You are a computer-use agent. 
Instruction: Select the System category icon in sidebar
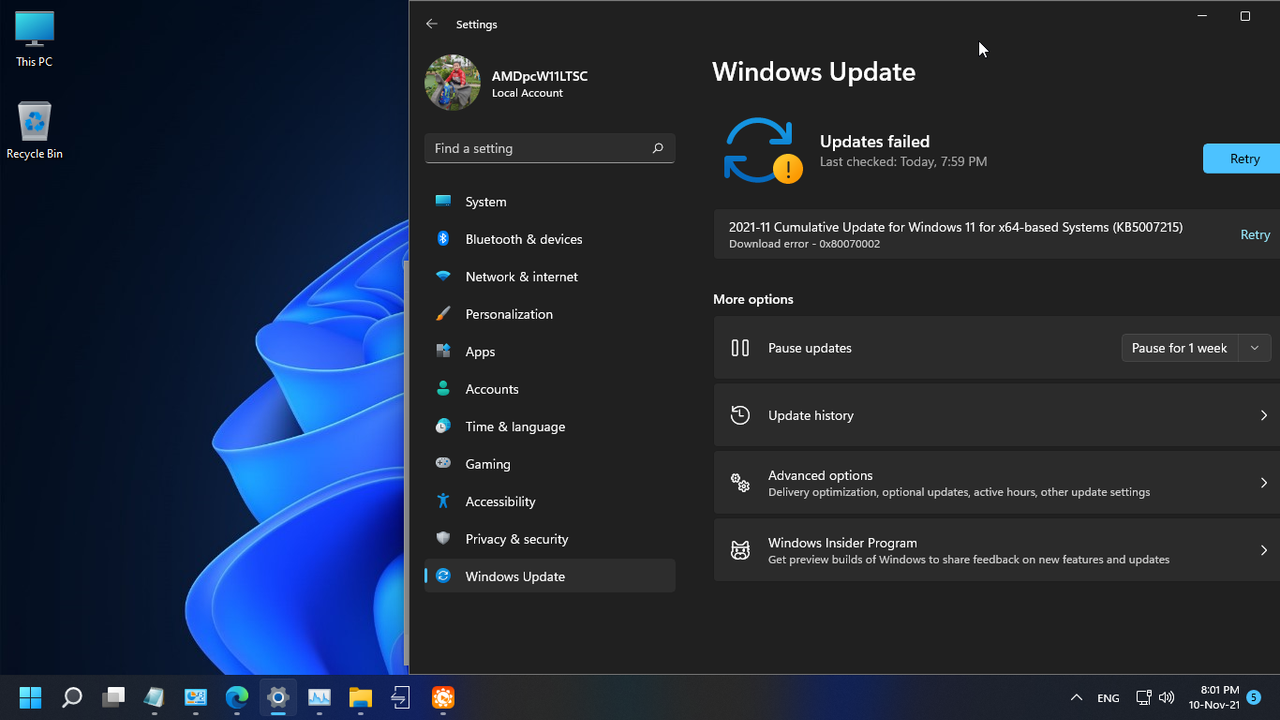coord(443,201)
